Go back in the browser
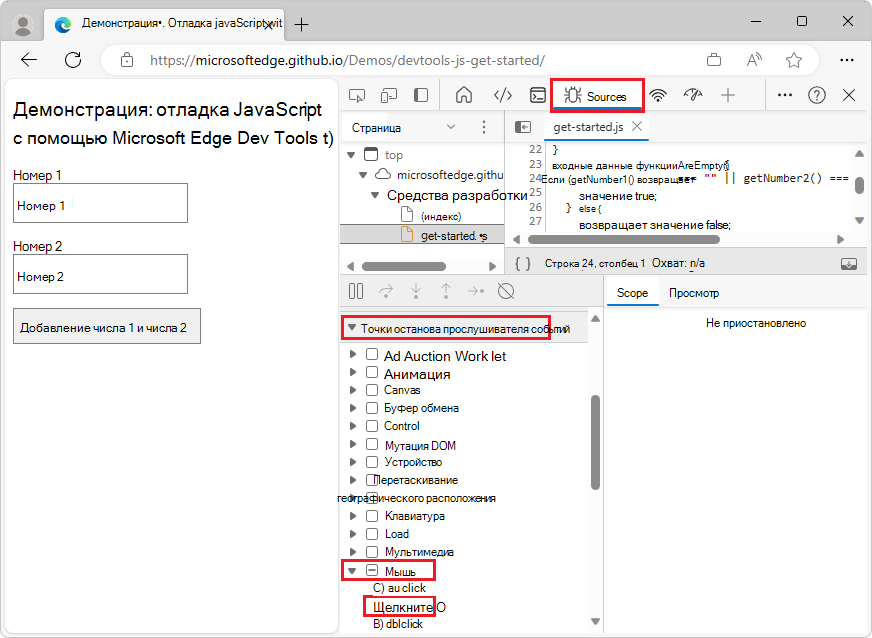The image size is (872, 638). coord(29,60)
